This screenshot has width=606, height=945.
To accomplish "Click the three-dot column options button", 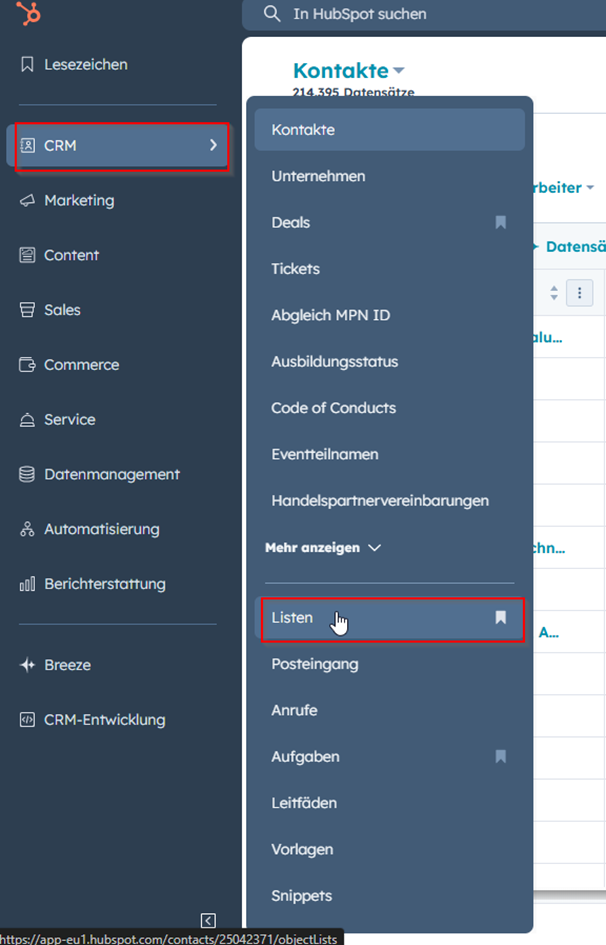I will tap(579, 293).
